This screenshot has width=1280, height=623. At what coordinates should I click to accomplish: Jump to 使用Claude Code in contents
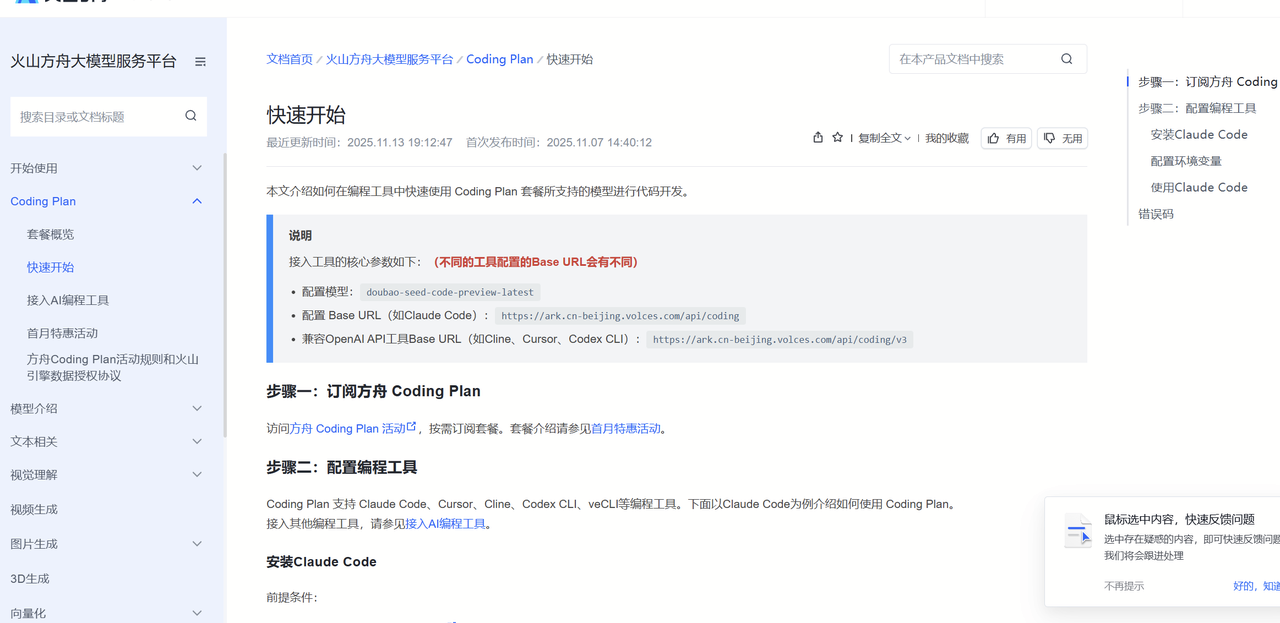tap(1199, 187)
